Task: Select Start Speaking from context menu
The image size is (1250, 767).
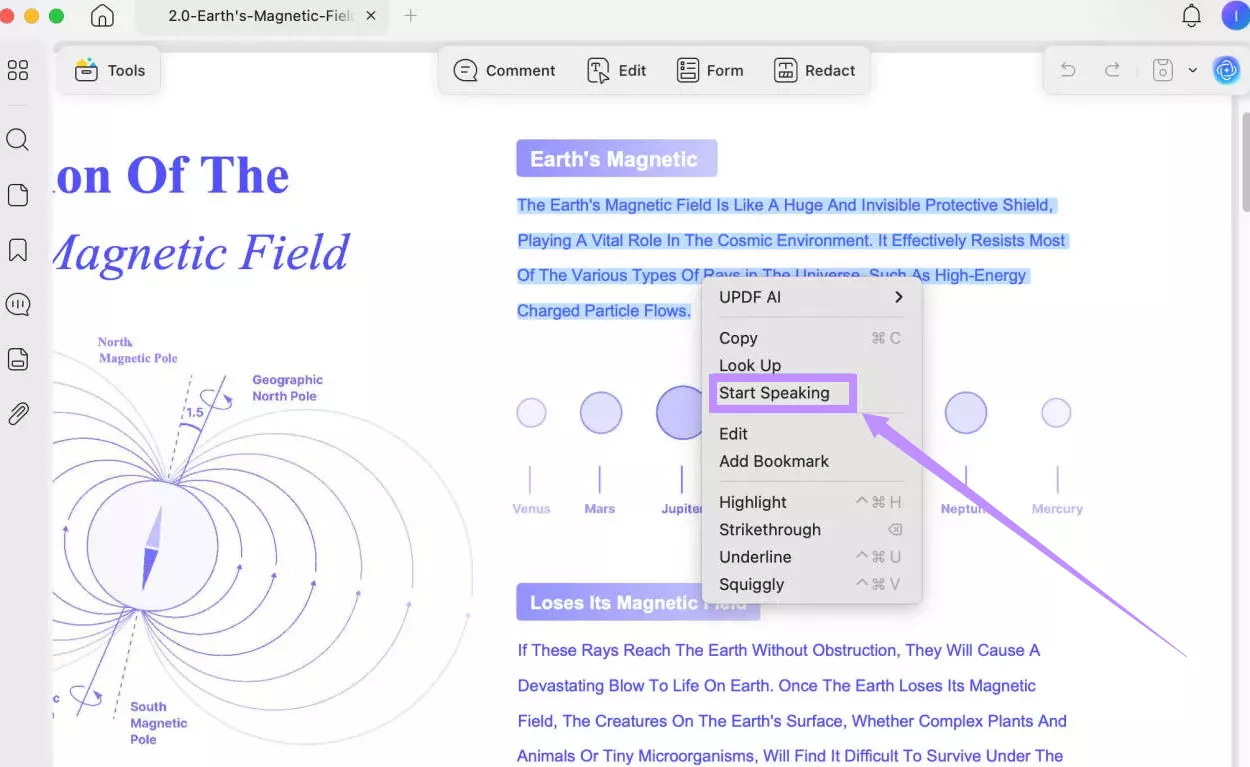Action: point(774,393)
